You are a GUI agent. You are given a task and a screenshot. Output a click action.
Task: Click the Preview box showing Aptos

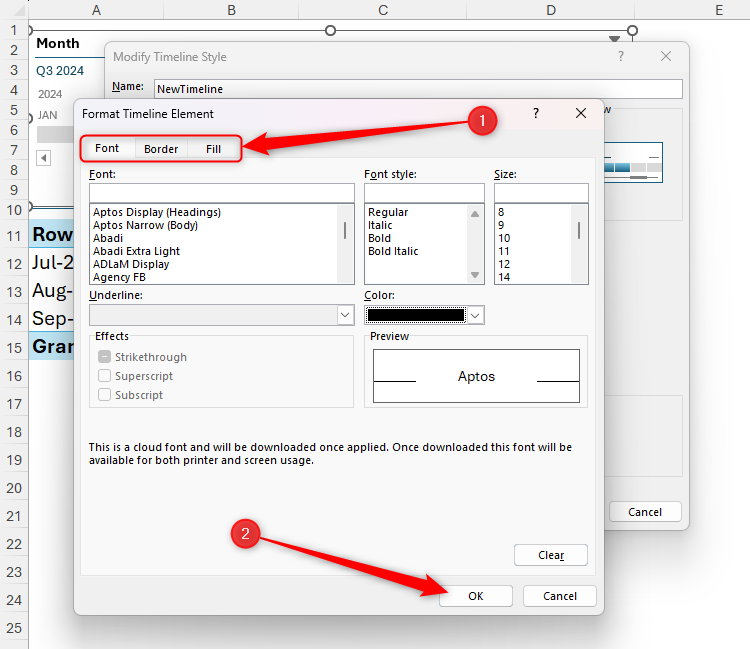476,376
